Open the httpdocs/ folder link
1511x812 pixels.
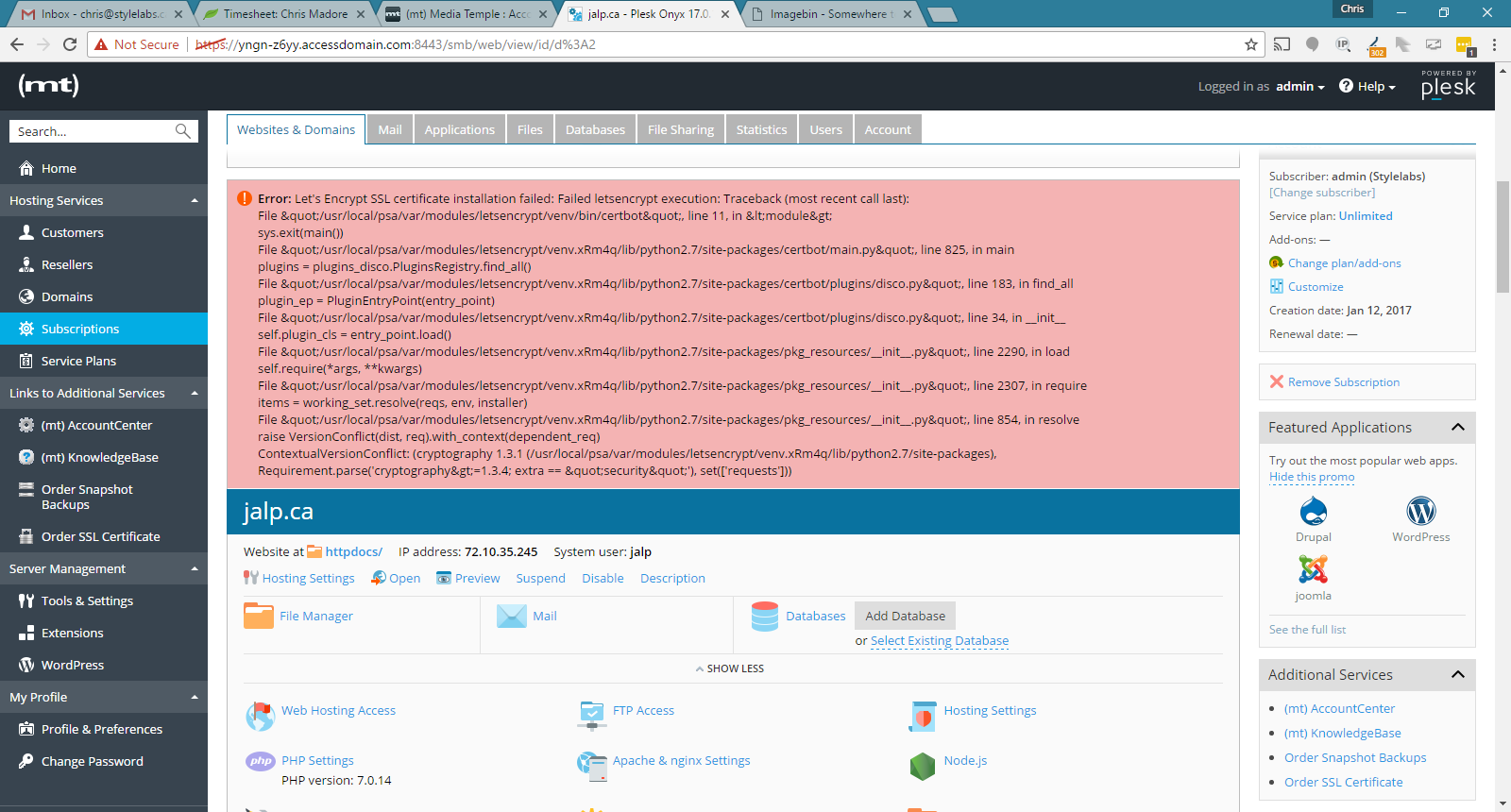(354, 551)
